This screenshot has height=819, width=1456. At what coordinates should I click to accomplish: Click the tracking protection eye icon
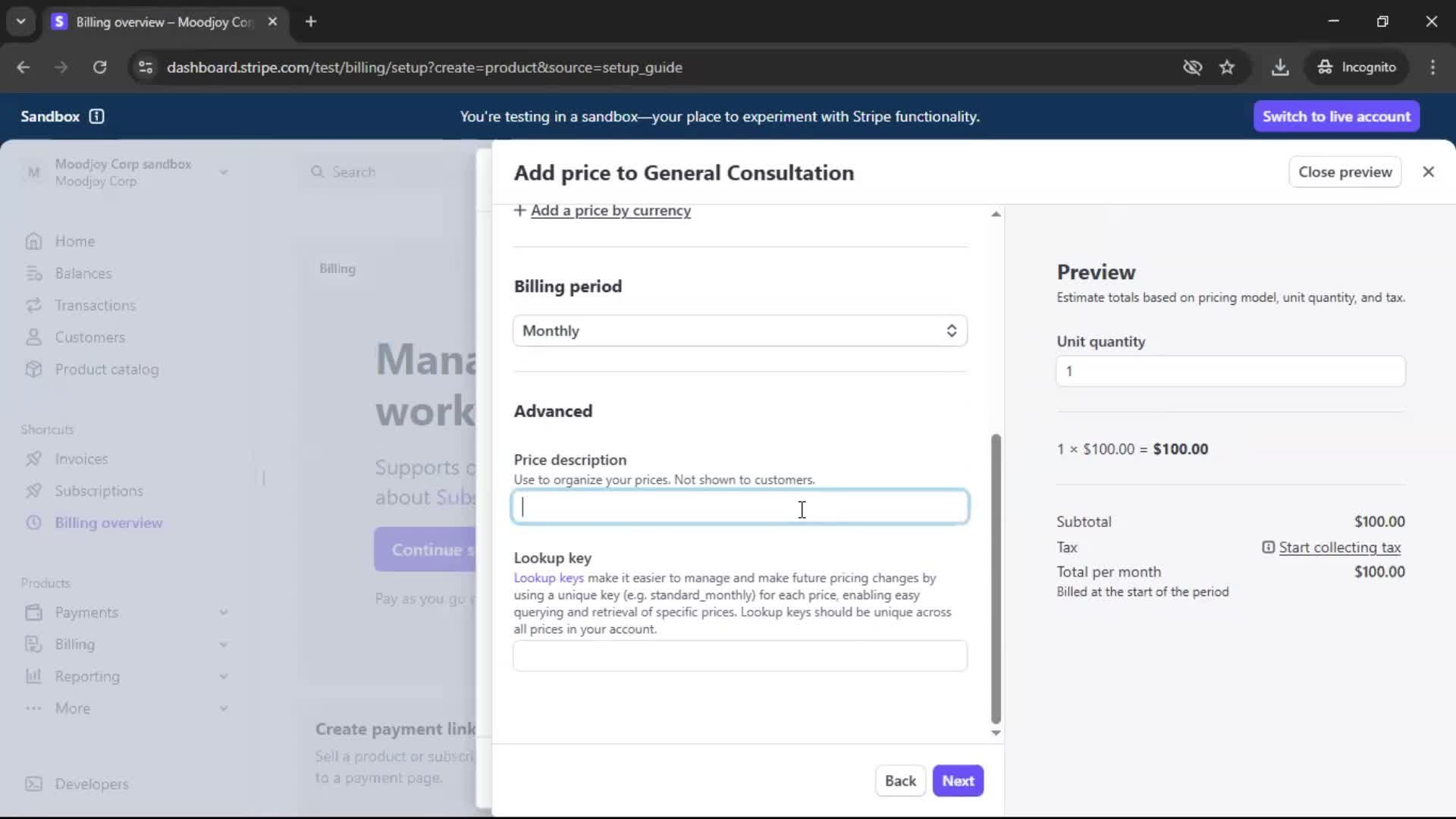tap(1192, 67)
